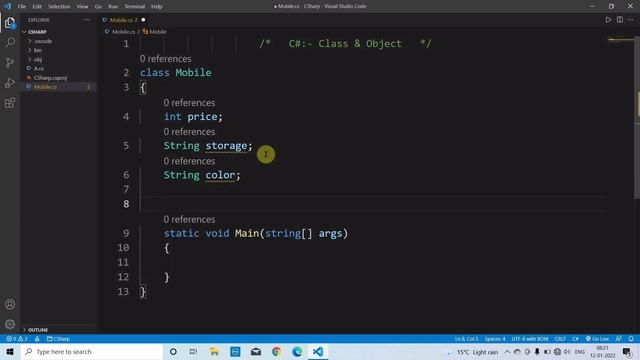
Task: Select the Mobile.cs editor tab
Action: tap(123, 20)
